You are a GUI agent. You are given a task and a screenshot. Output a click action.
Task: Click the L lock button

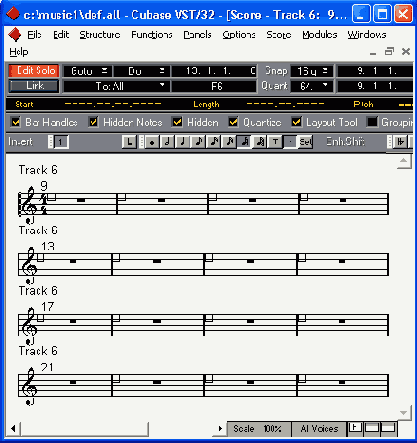pos(129,142)
